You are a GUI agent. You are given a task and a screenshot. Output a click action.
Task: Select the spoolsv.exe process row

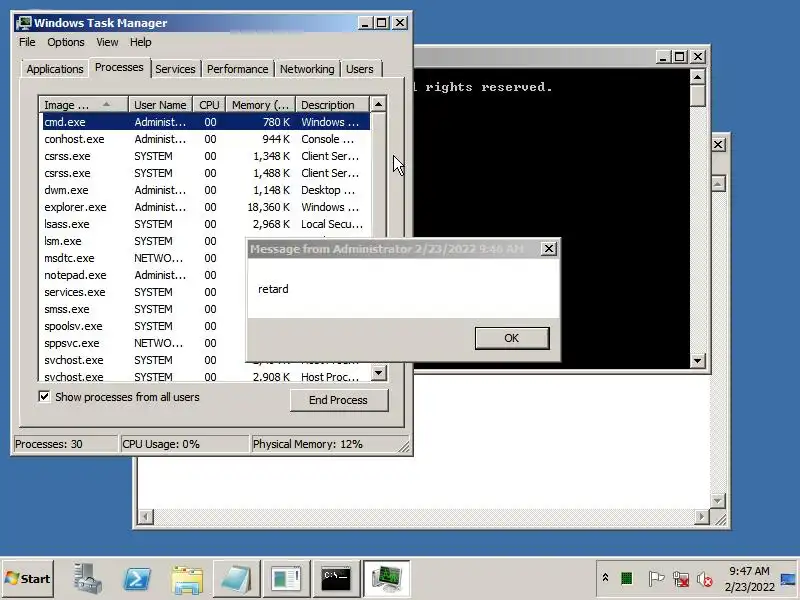point(144,326)
